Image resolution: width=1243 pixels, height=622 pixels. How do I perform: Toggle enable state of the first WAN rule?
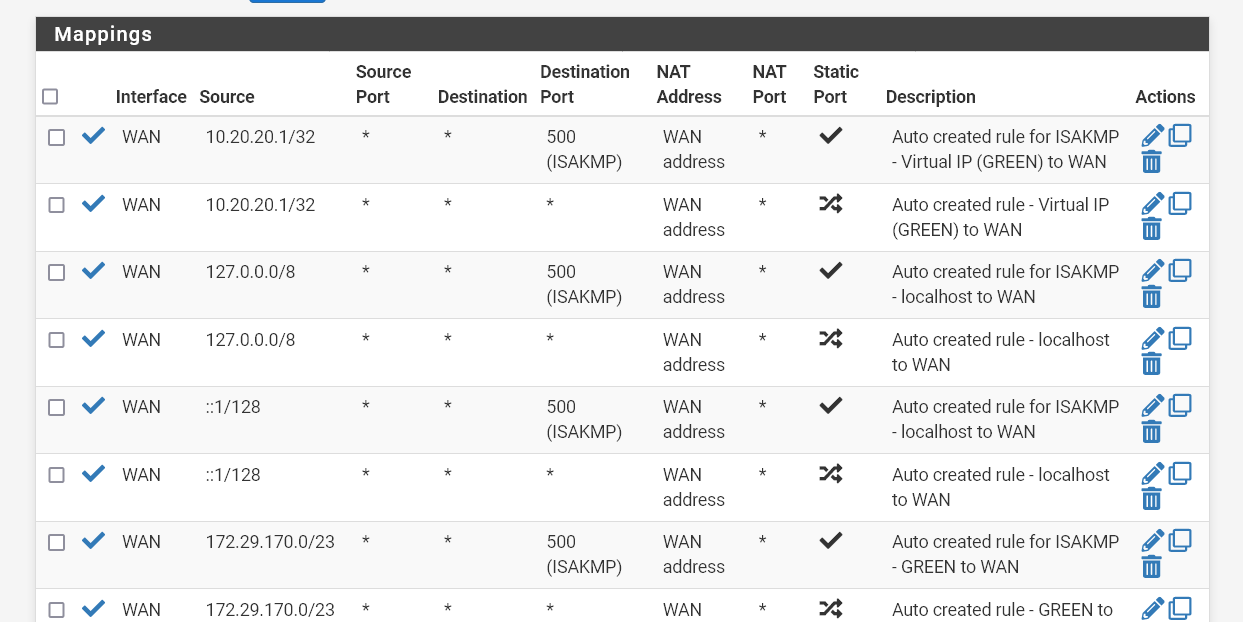pos(93,135)
